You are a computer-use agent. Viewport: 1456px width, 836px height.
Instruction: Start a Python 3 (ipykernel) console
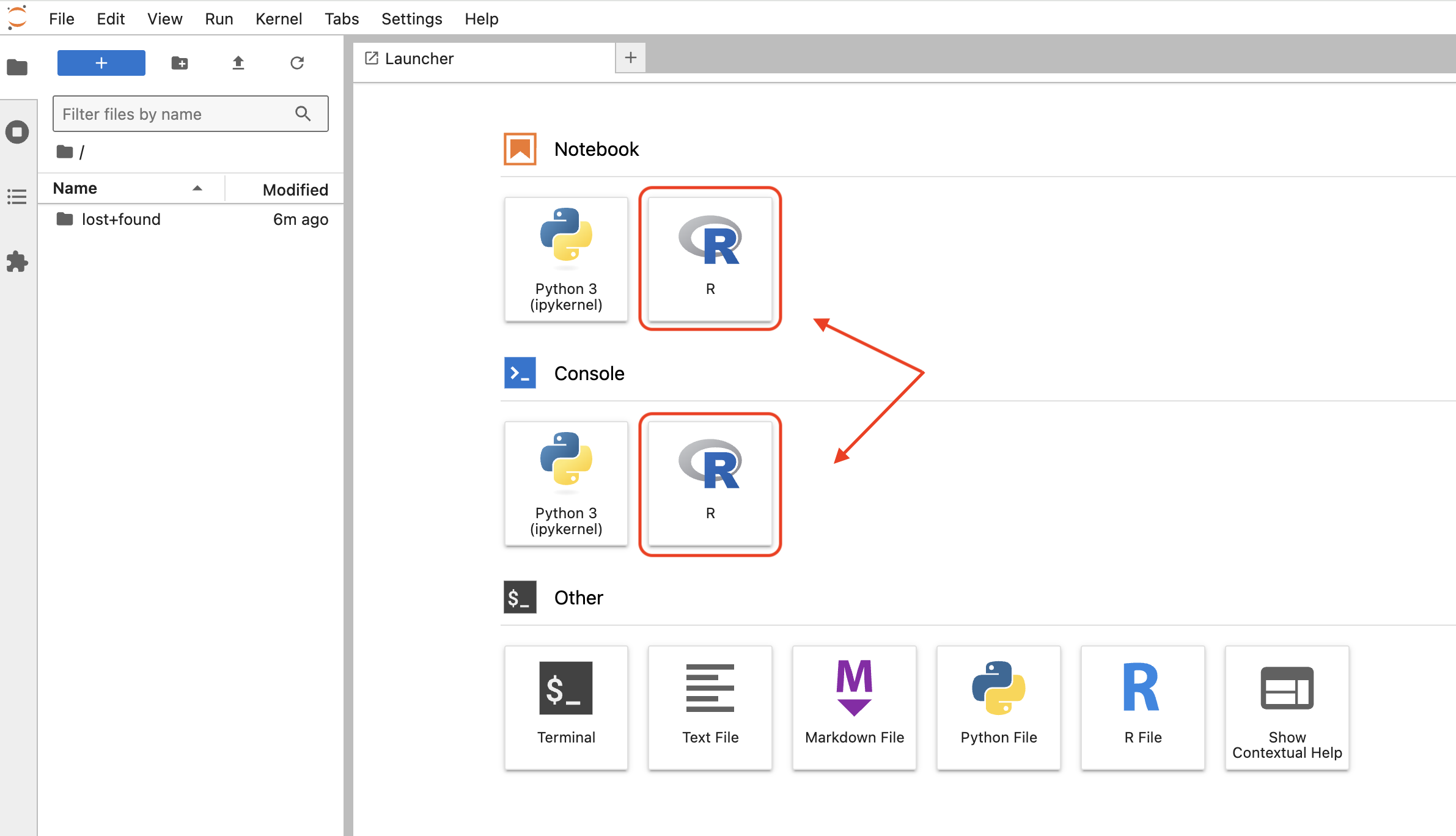tap(566, 483)
